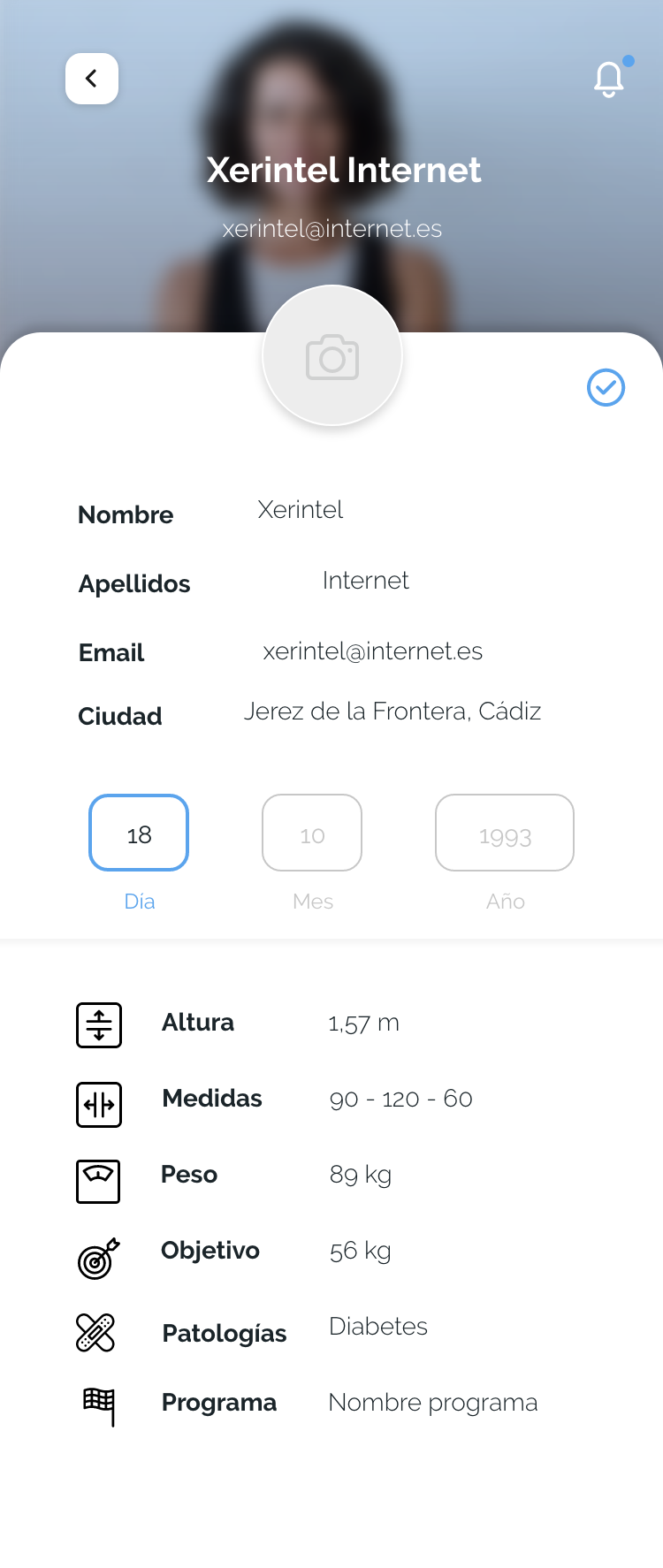The height and width of the screenshot is (1568, 663).
Task: Edit the Nombre field Xerintel
Action: [x=301, y=510]
